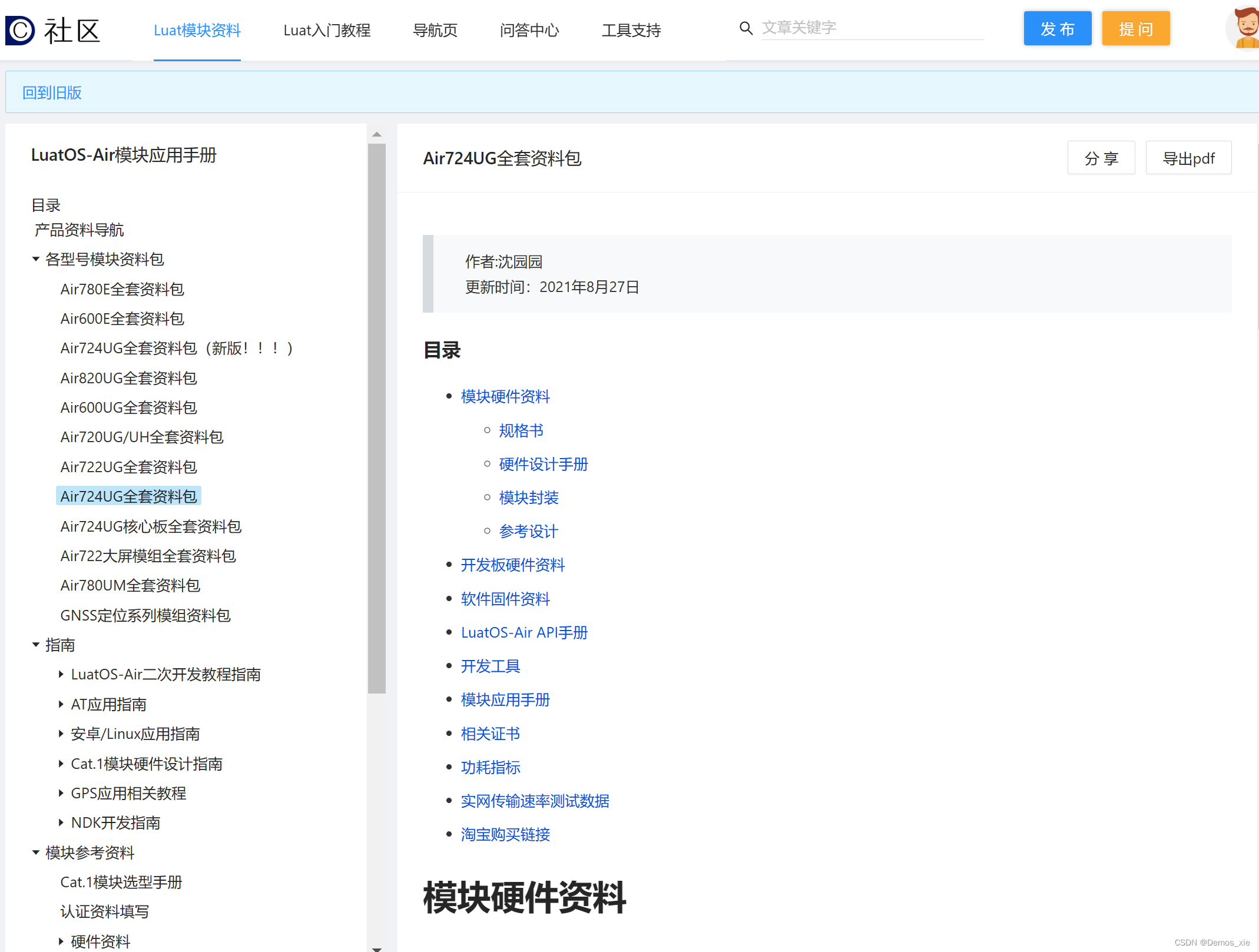Screen dimensions: 1259x952
Task: Switch to Luat模块资料 tab
Action: pos(197,31)
